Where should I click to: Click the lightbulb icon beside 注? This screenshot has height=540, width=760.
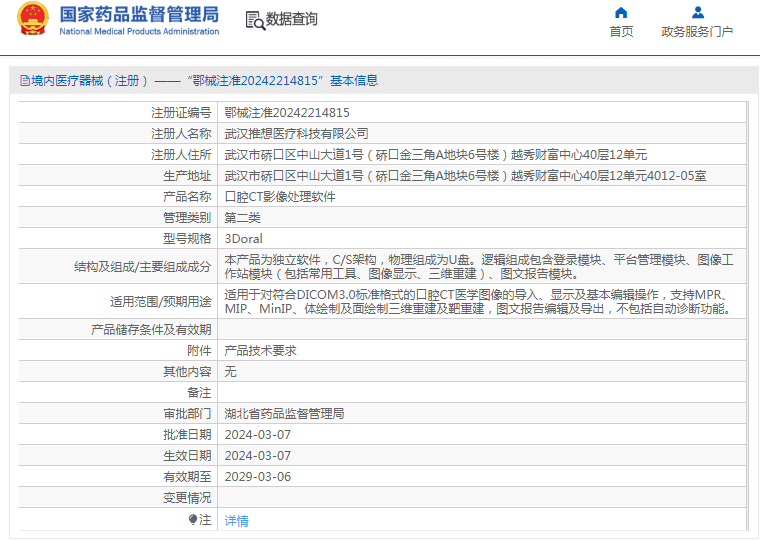pyautogui.click(x=193, y=520)
